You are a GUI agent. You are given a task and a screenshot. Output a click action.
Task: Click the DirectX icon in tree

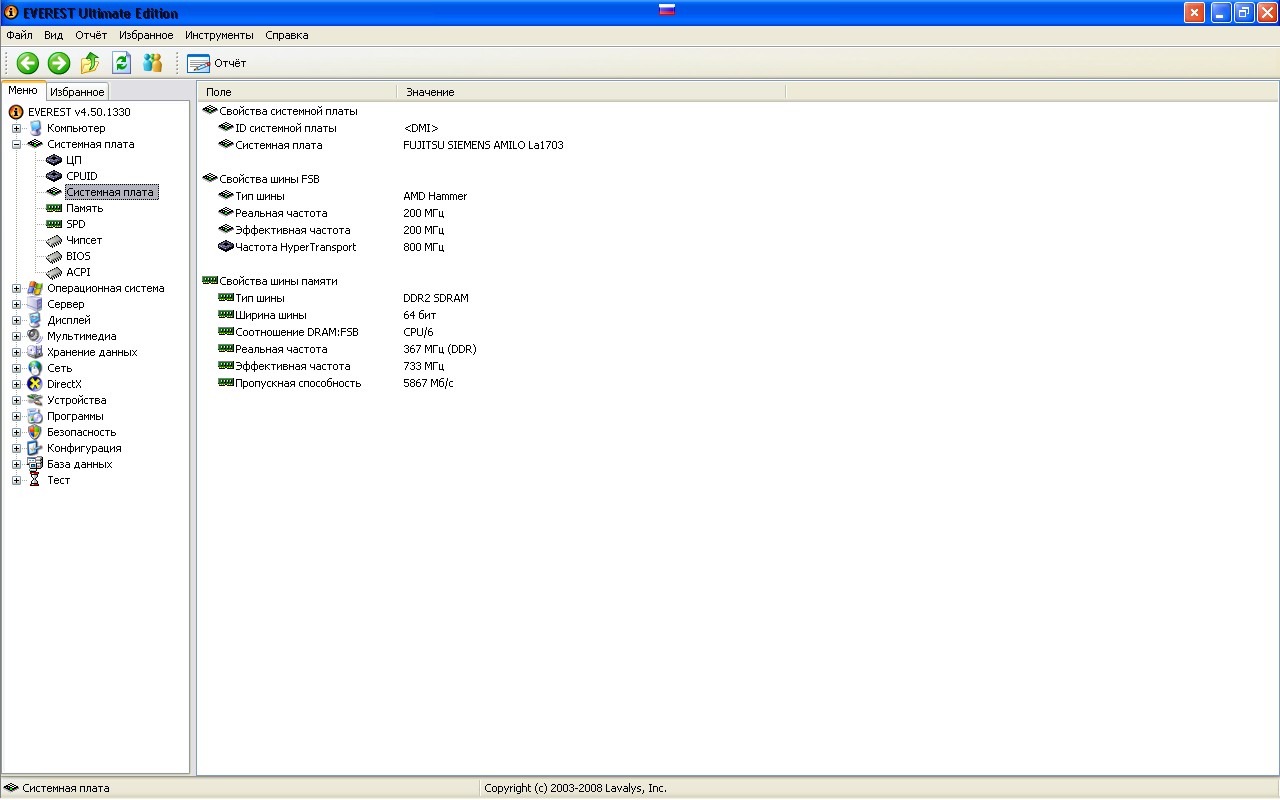tap(35, 384)
